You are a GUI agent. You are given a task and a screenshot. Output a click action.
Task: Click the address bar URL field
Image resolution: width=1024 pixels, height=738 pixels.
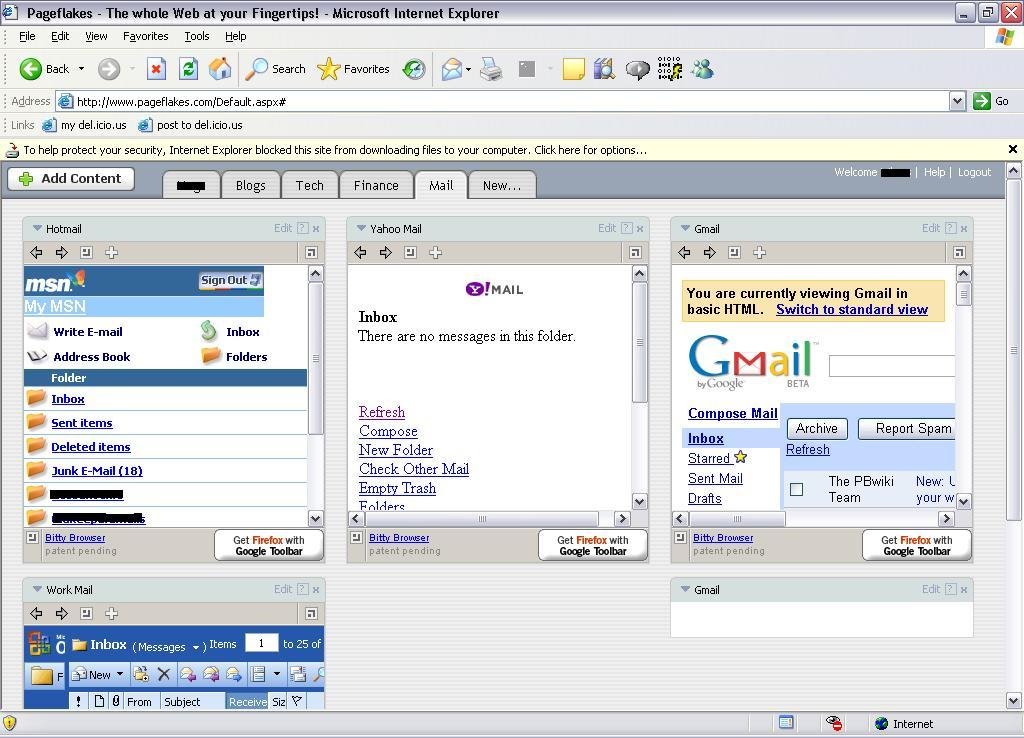[503, 101]
